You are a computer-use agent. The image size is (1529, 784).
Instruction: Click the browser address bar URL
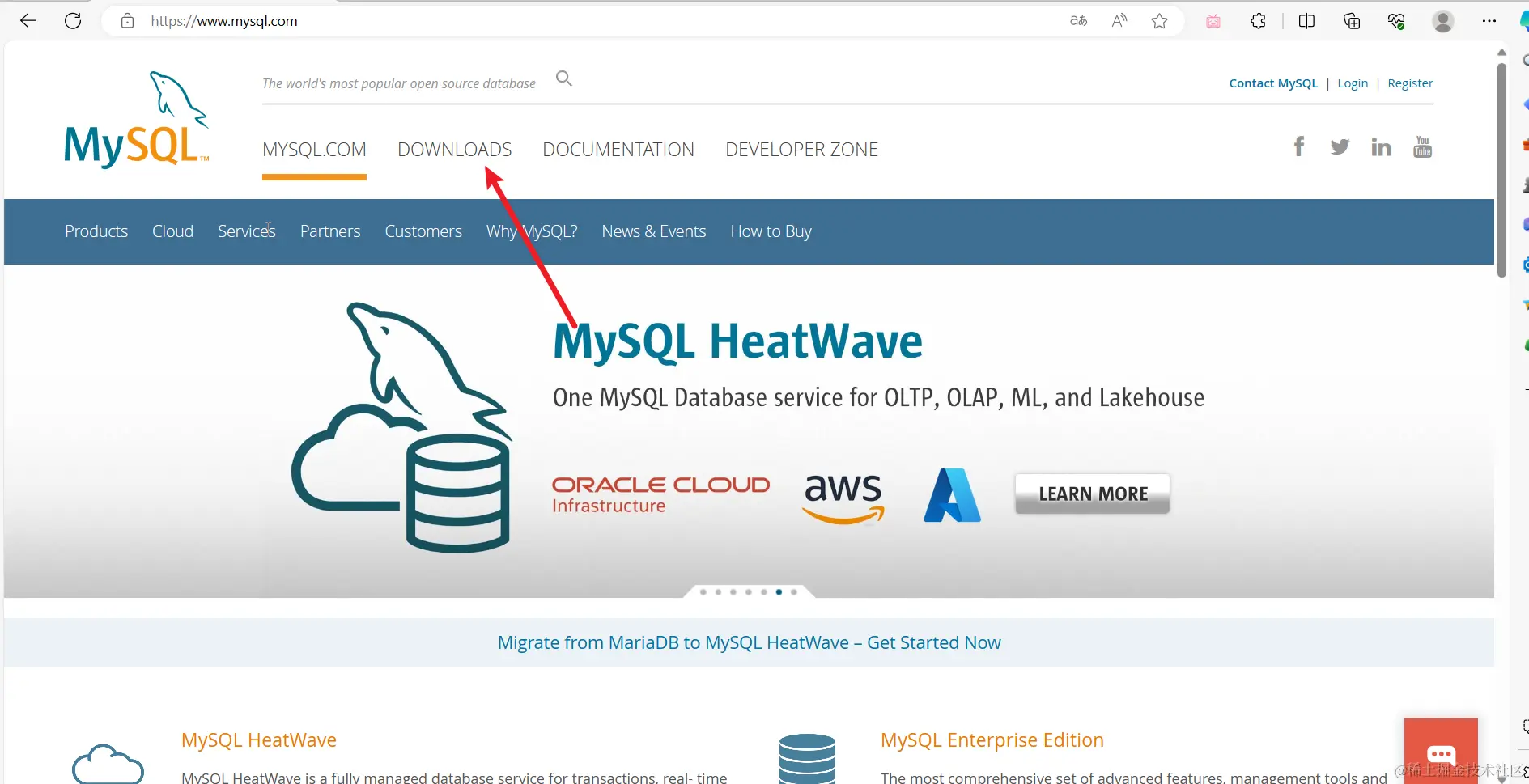[x=224, y=21]
